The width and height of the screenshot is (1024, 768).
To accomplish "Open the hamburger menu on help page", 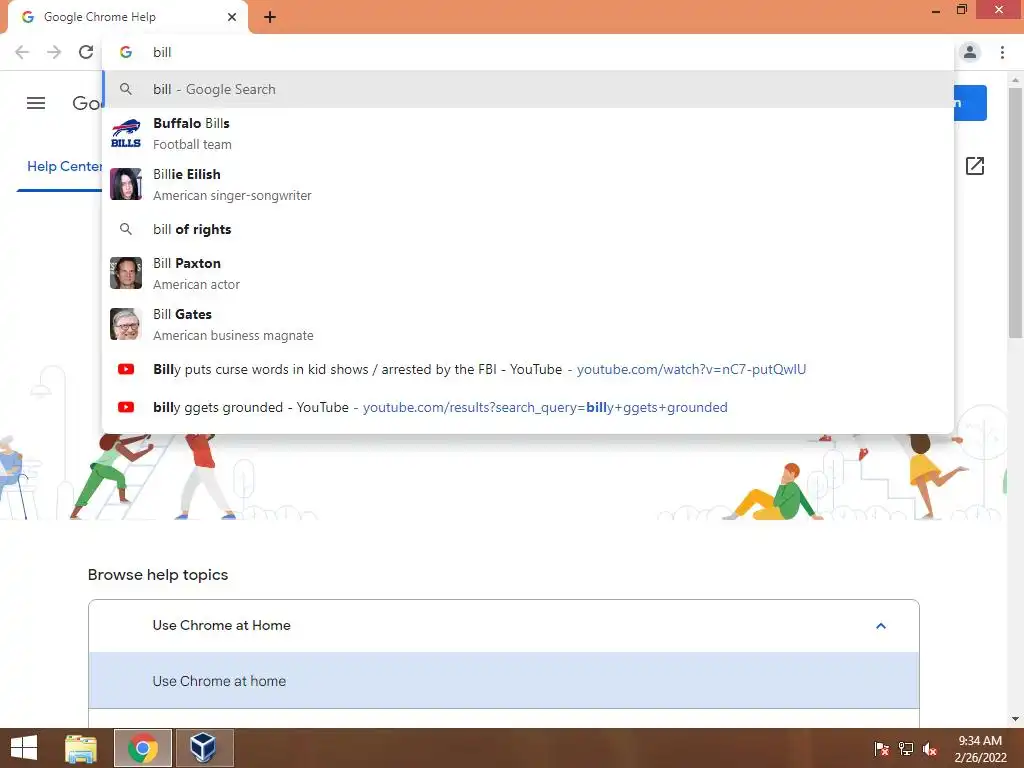I will click(36, 103).
